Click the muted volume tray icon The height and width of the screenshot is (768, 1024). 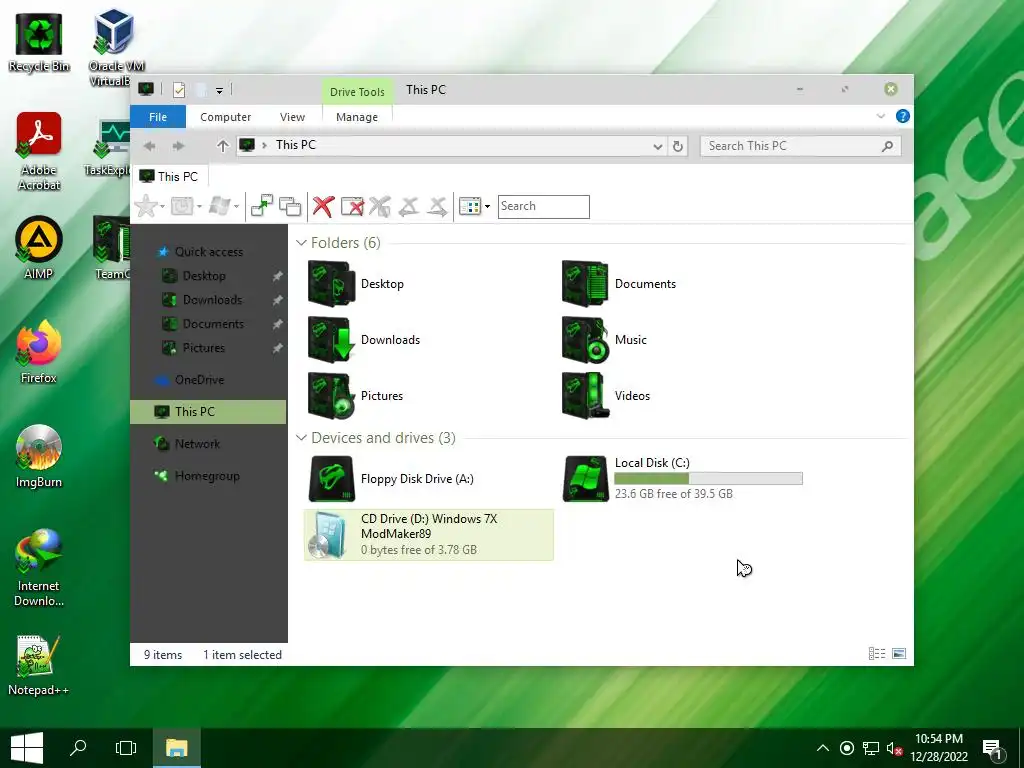894,748
